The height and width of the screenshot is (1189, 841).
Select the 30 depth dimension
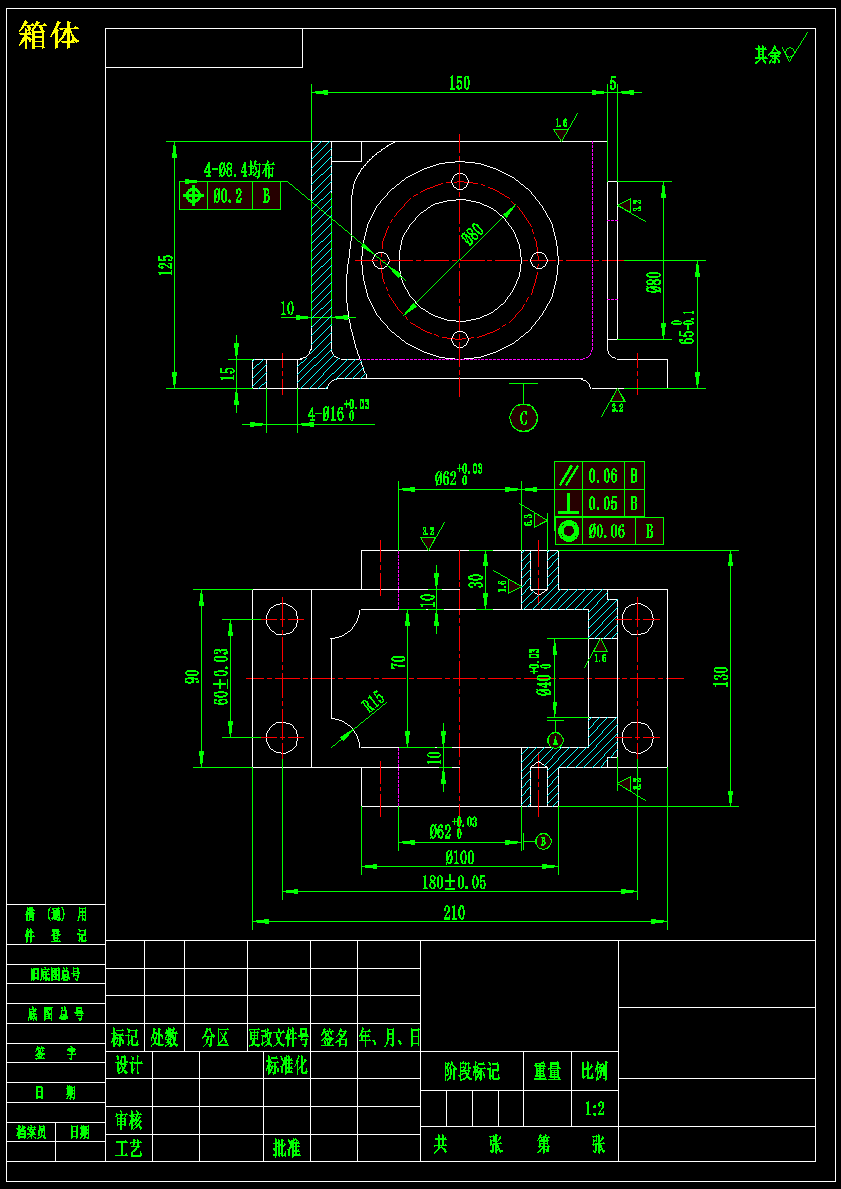(475, 581)
